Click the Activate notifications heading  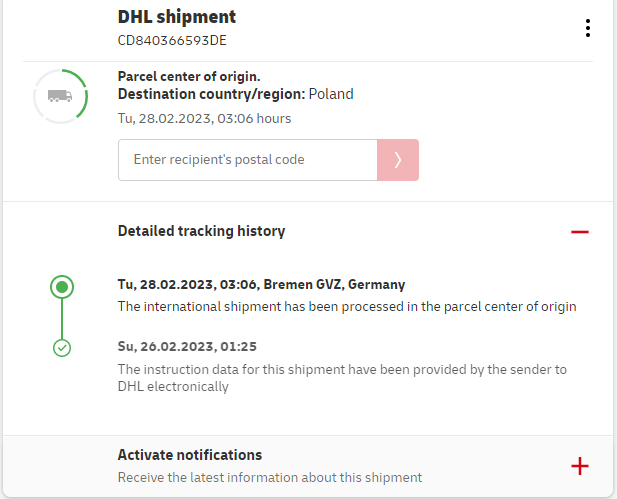pos(190,455)
